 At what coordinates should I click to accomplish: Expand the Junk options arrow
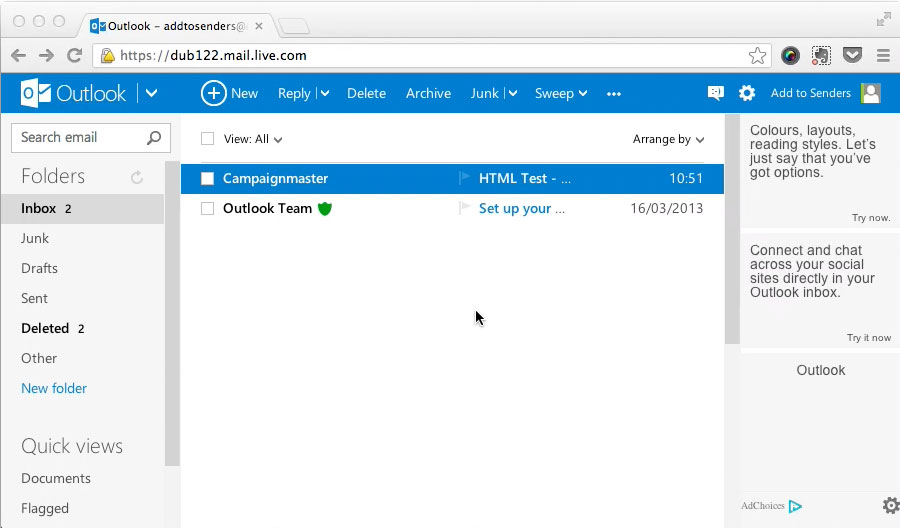513,93
